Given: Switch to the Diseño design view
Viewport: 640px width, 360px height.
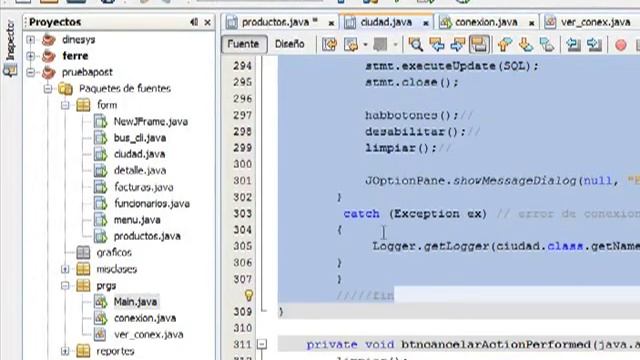Looking at the screenshot, I should [290, 44].
